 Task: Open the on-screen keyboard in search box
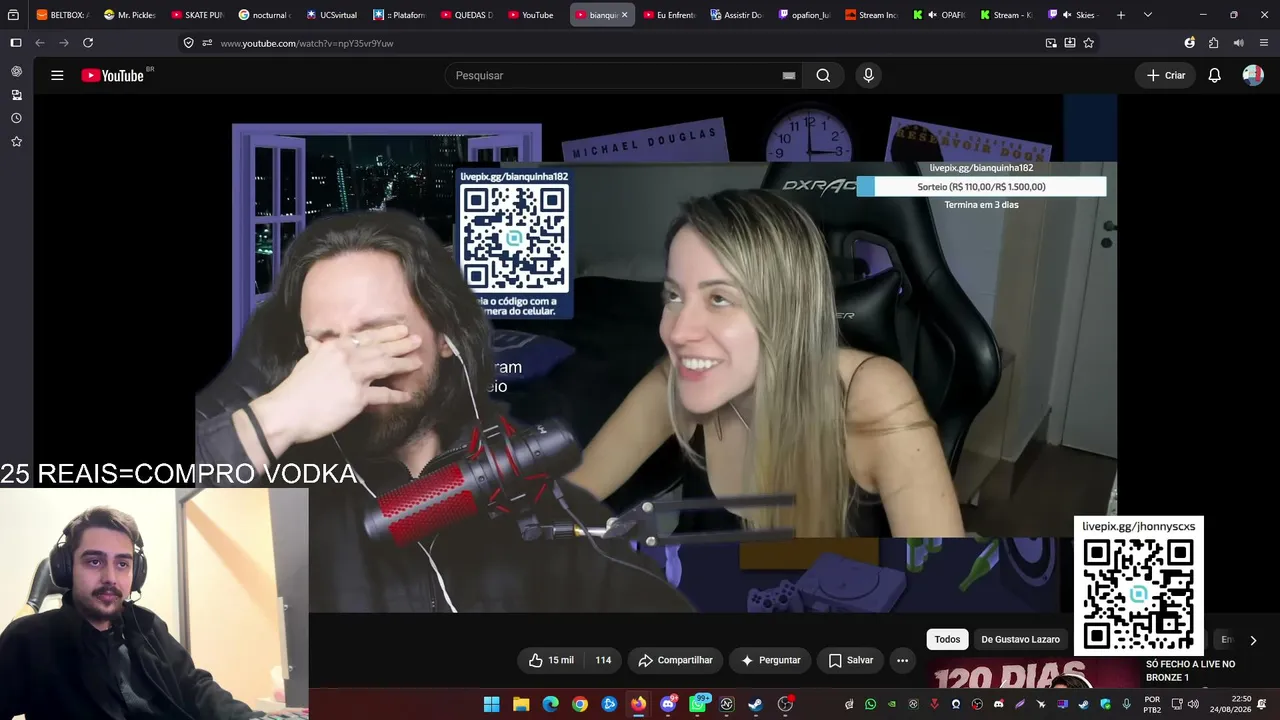(x=789, y=75)
